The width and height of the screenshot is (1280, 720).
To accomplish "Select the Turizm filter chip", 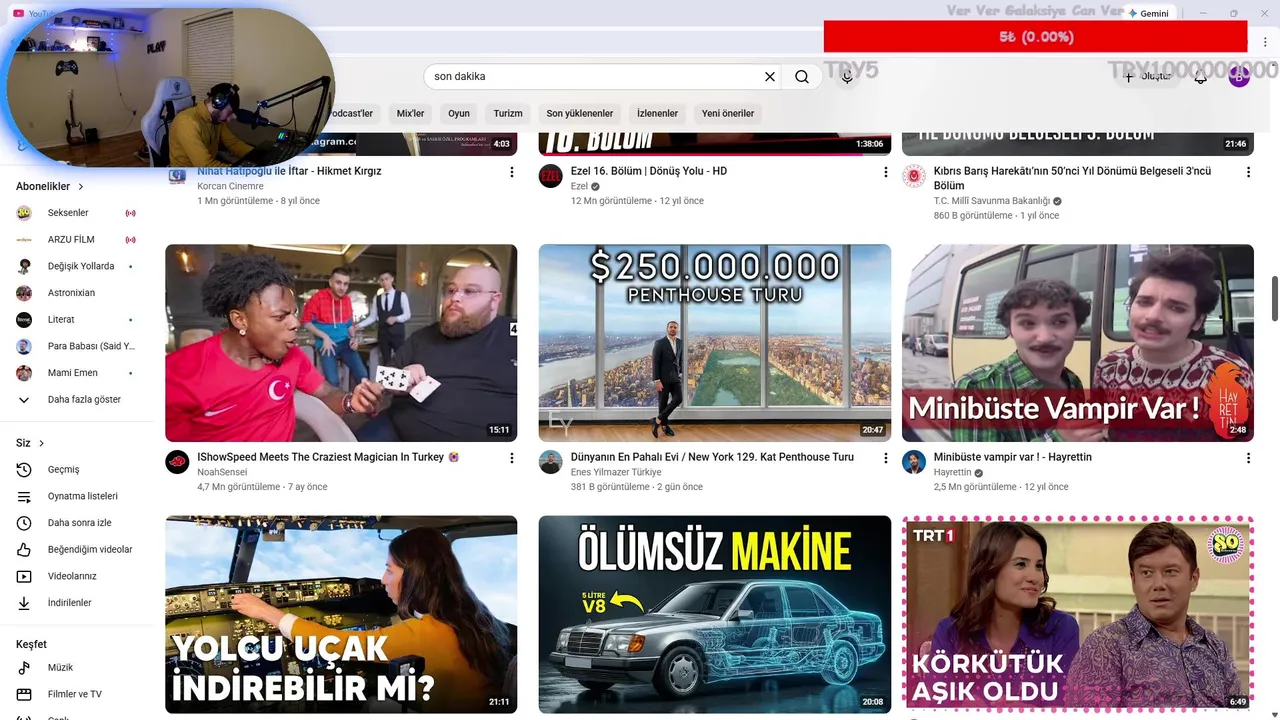I will [x=508, y=114].
